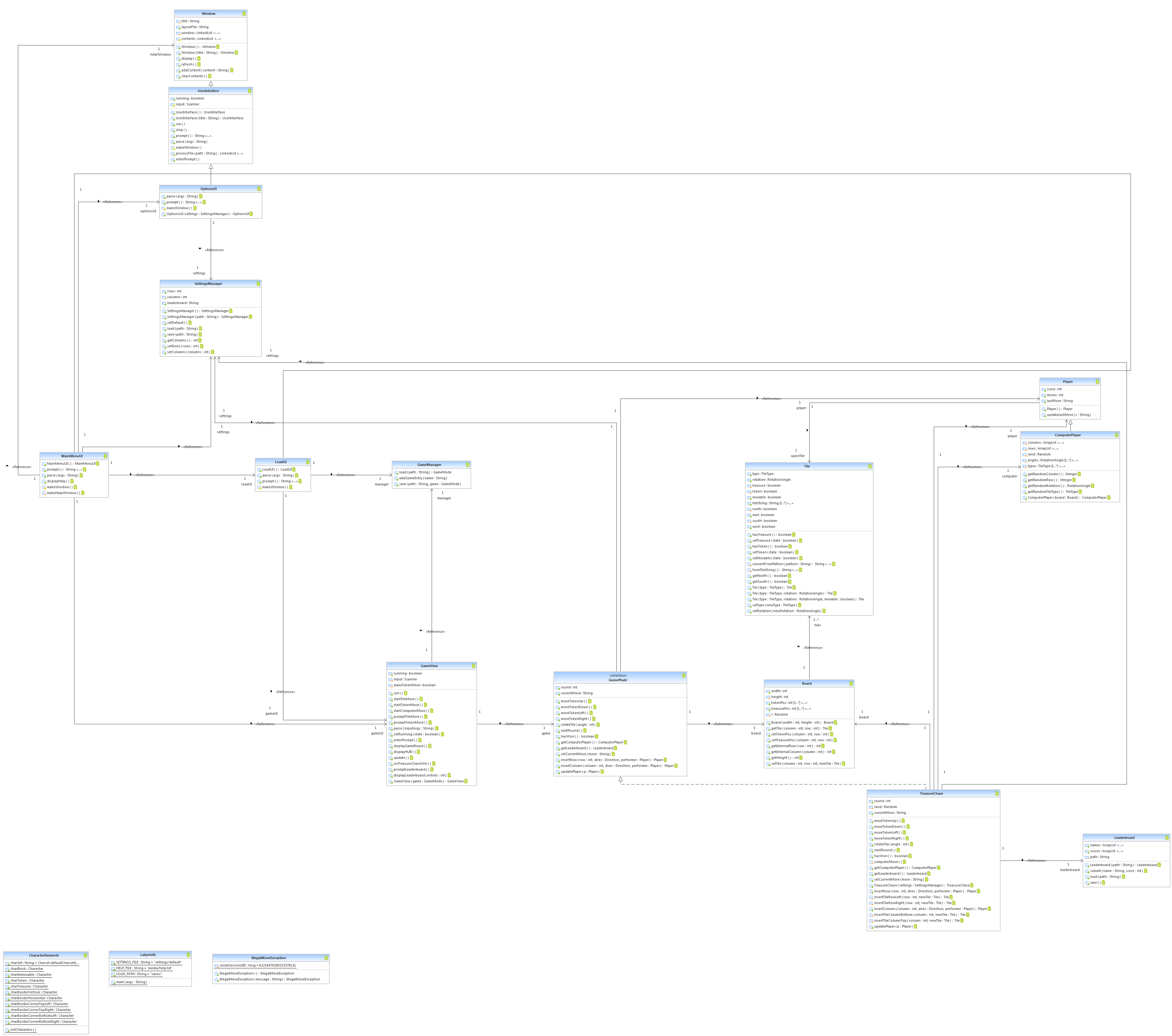
Task: Click the lowercase 'leaderboard' role label
Action: click(1070, 870)
